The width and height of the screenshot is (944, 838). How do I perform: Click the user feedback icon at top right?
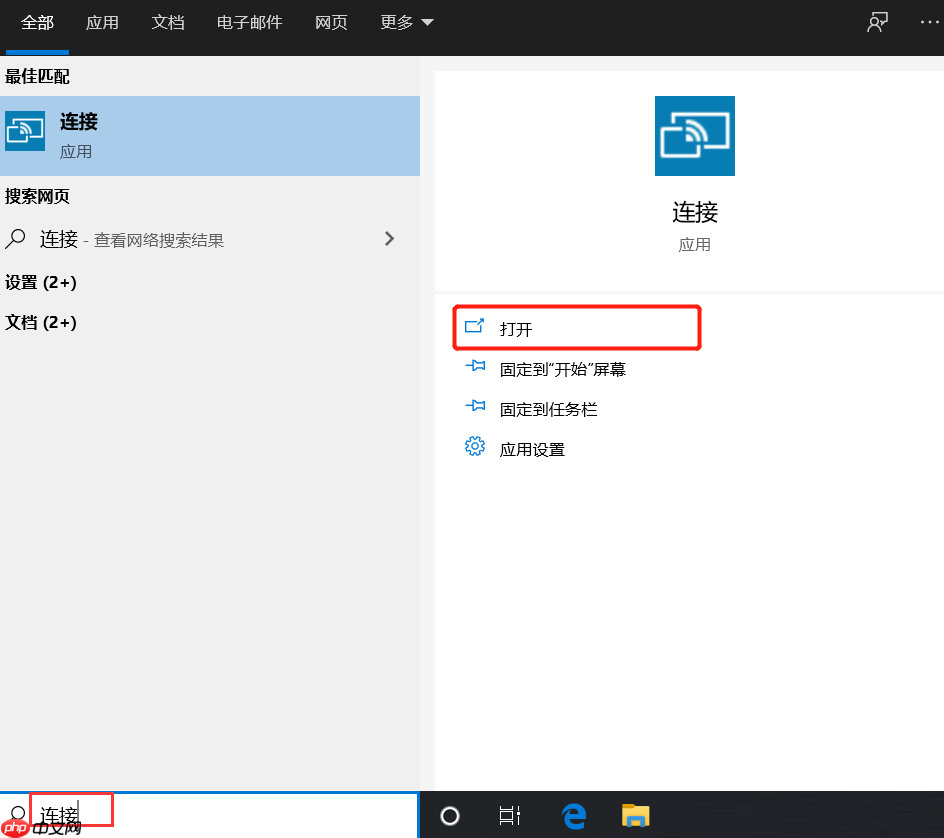click(877, 21)
